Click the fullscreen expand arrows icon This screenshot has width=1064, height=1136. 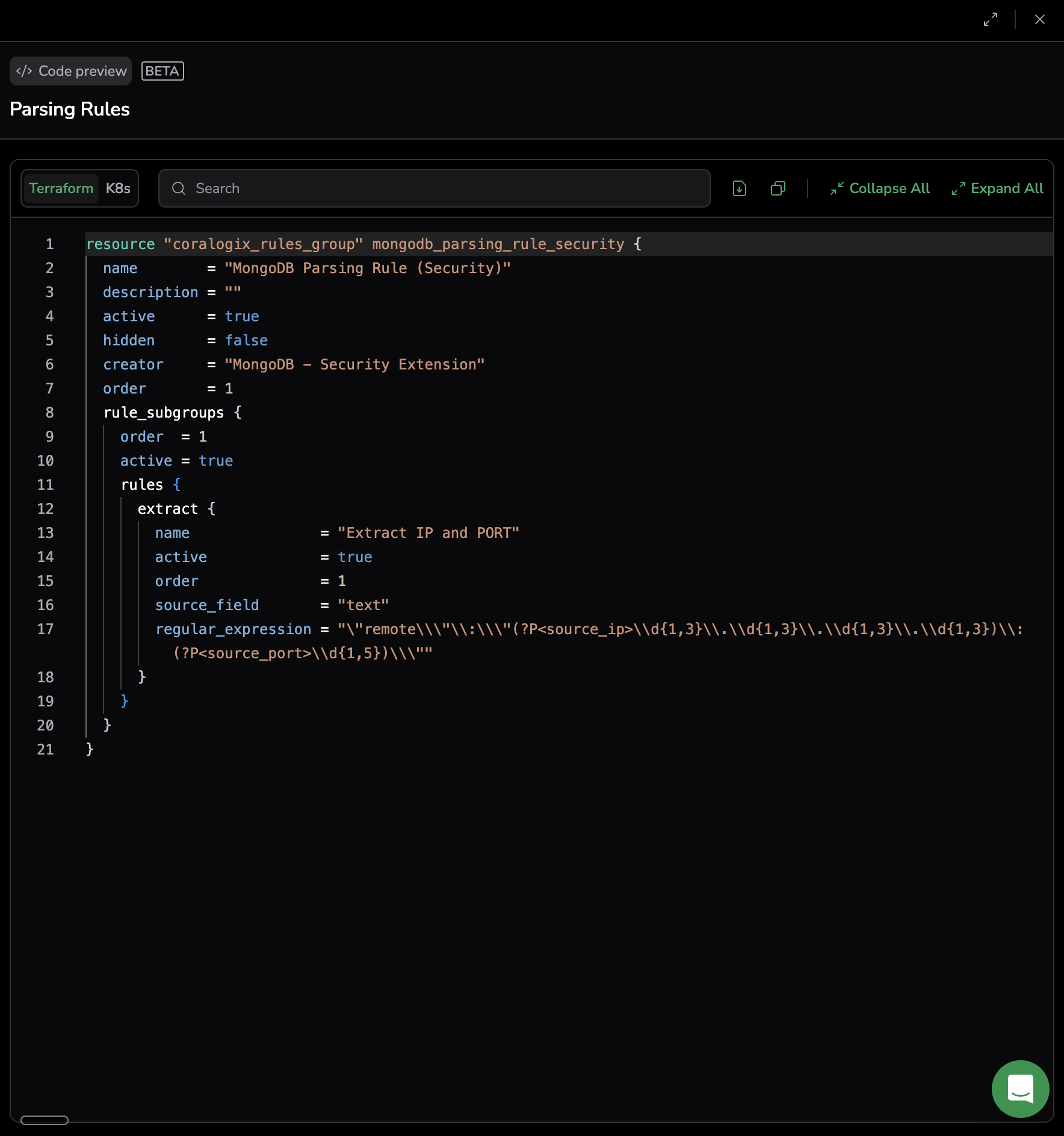click(x=991, y=19)
